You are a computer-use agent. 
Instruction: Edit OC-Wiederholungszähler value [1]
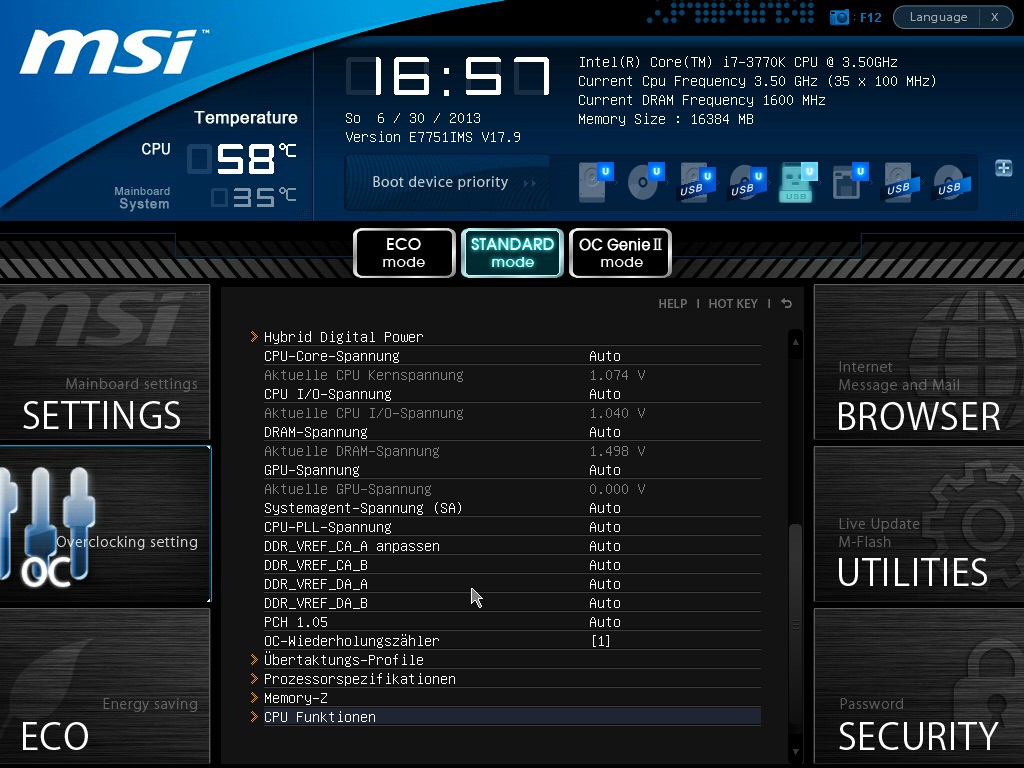point(601,641)
